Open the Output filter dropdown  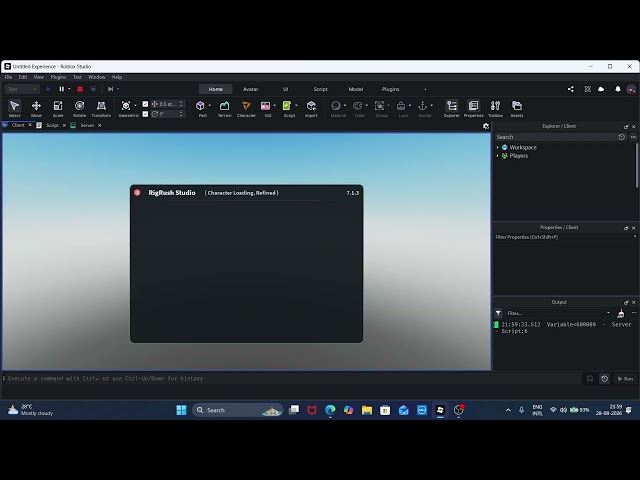pos(608,313)
